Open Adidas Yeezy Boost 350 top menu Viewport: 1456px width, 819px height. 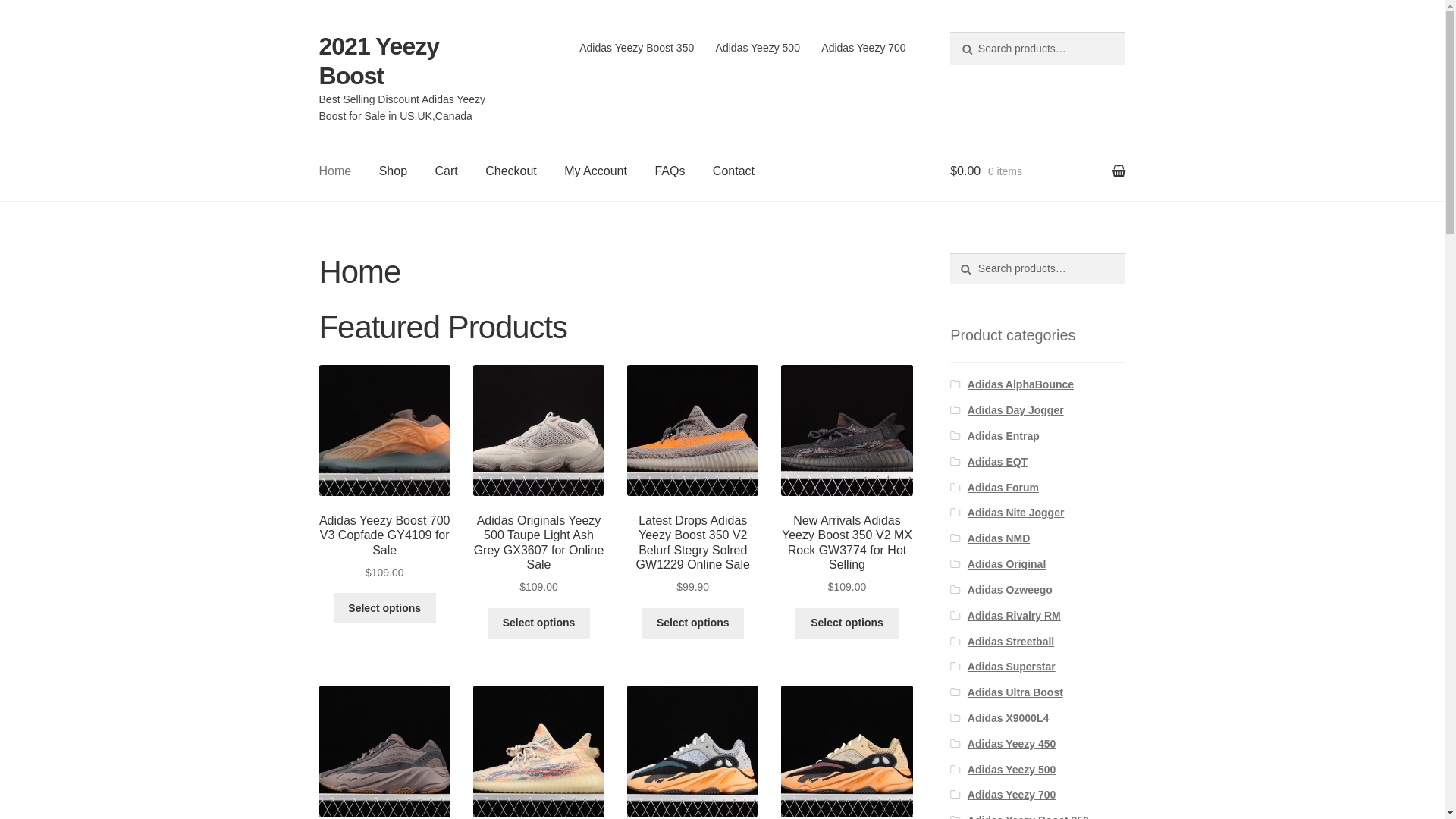click(636, 48)
